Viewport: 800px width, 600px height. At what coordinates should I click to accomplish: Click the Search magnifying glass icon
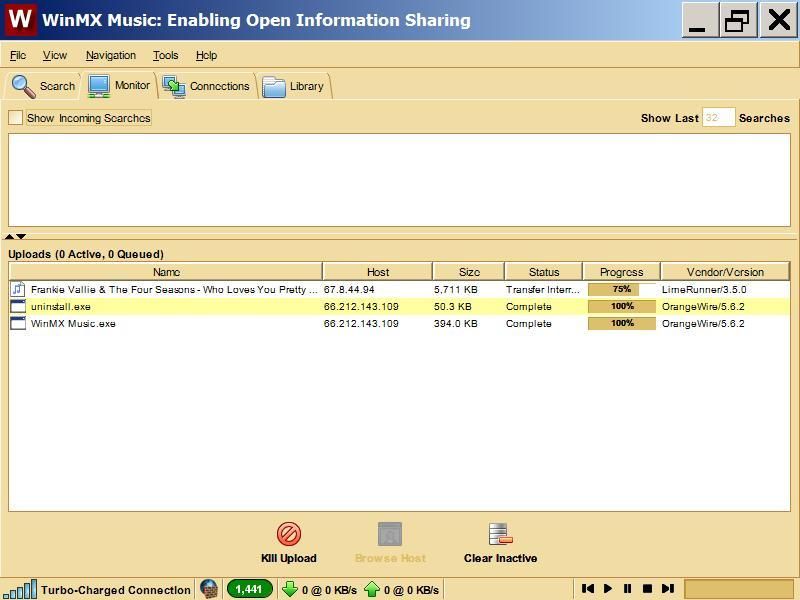23,86
